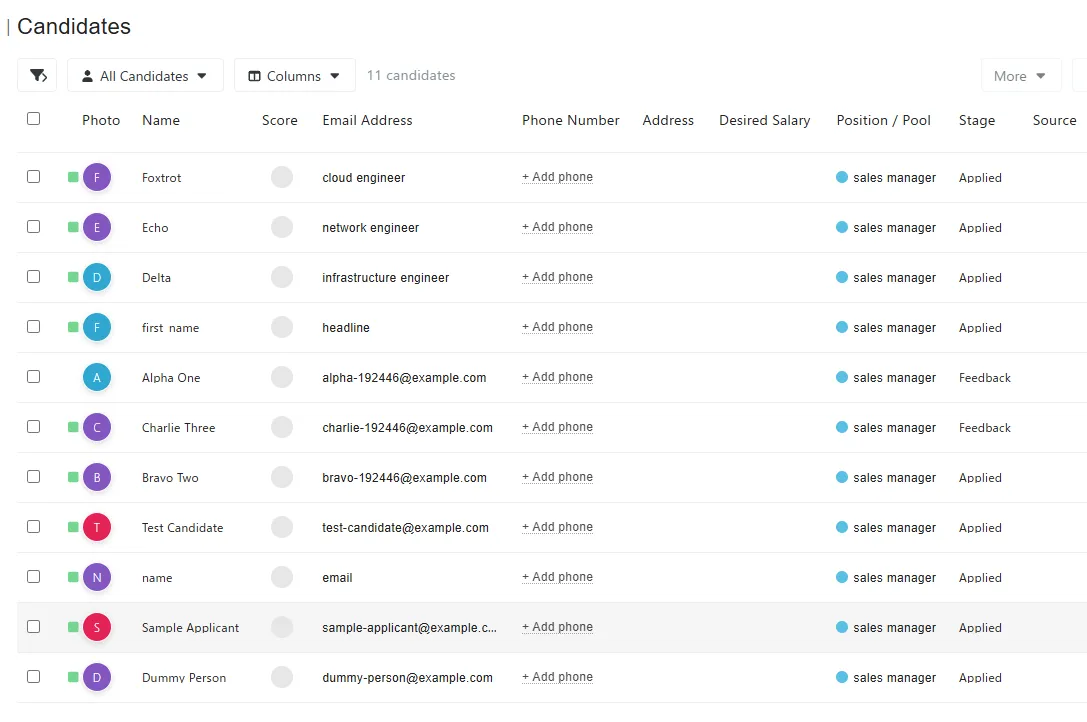1087x722 pixels.
Task: Click the '11 candidates' count label
Action: tap(411, 75)
